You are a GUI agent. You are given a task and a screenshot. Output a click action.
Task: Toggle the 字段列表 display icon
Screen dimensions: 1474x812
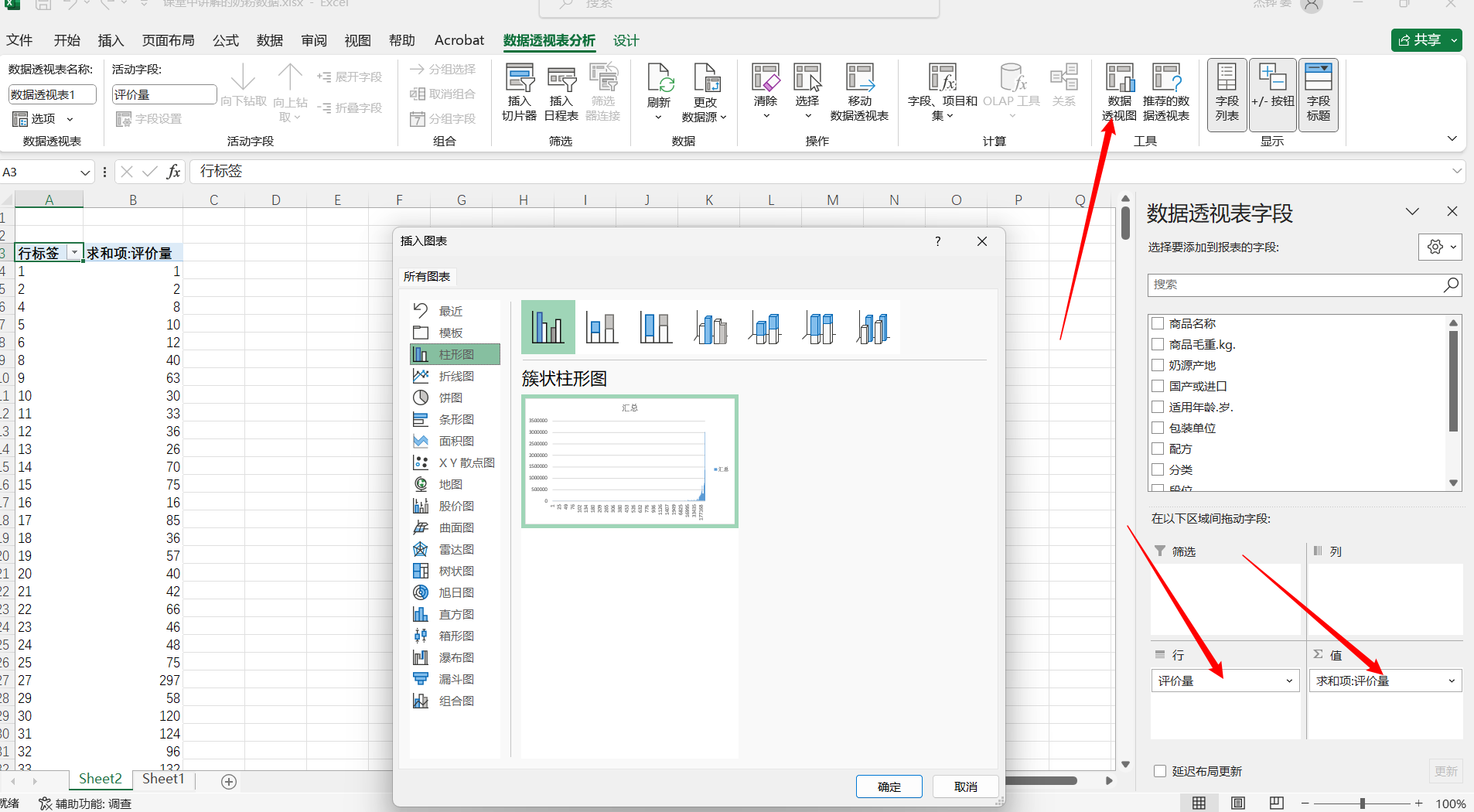click(1227, 91)
